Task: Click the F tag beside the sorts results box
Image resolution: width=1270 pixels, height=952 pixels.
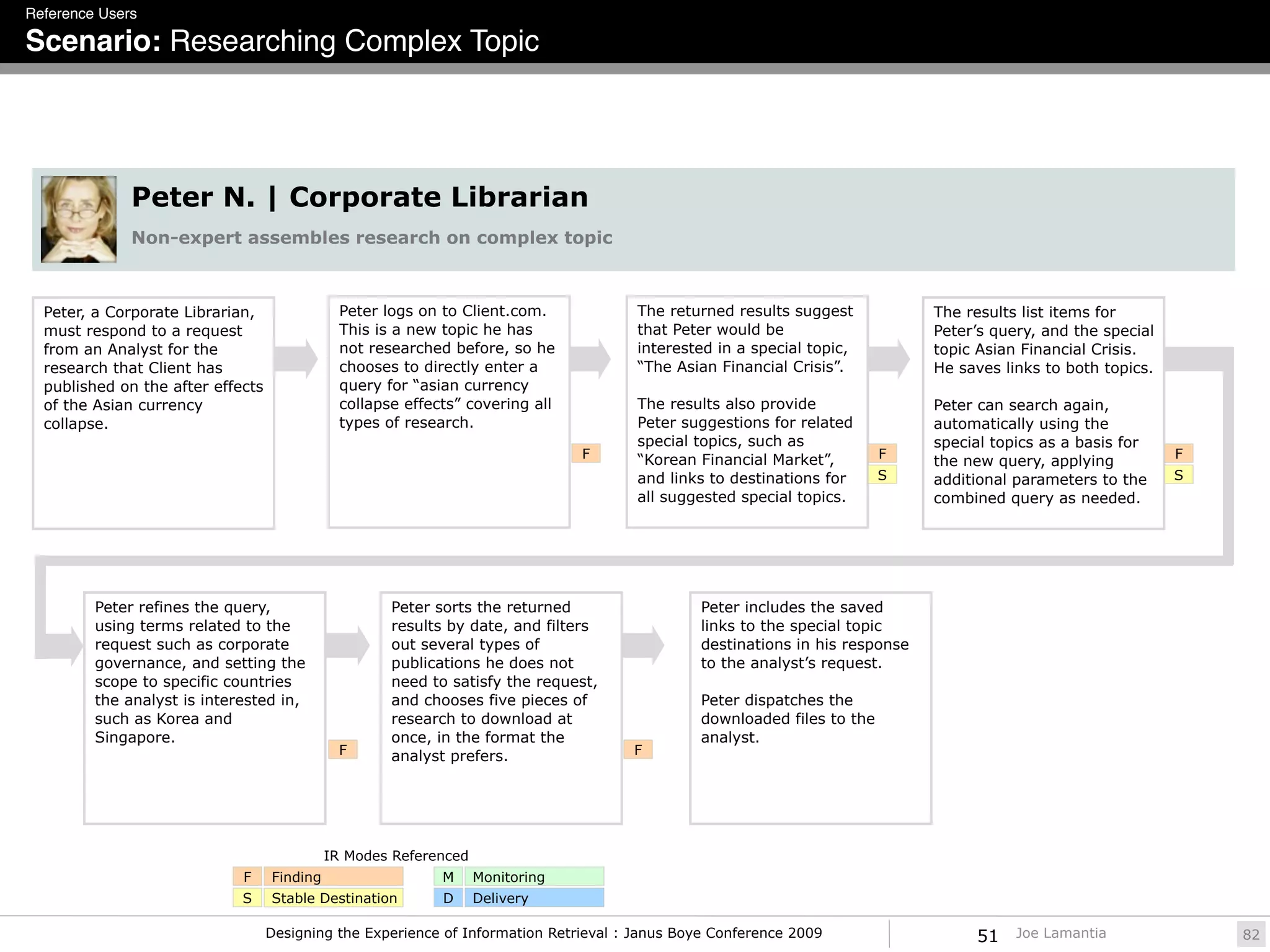Action: tap(638, 750)
